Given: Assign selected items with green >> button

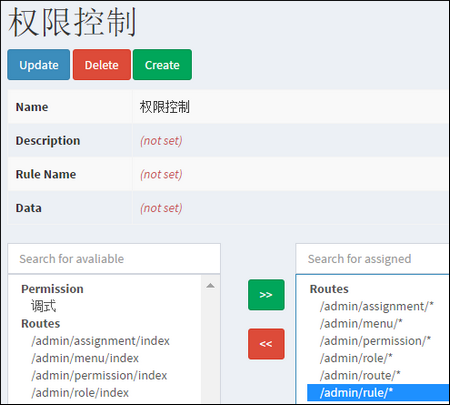Looking at the screenshot, I should [266, 295].
